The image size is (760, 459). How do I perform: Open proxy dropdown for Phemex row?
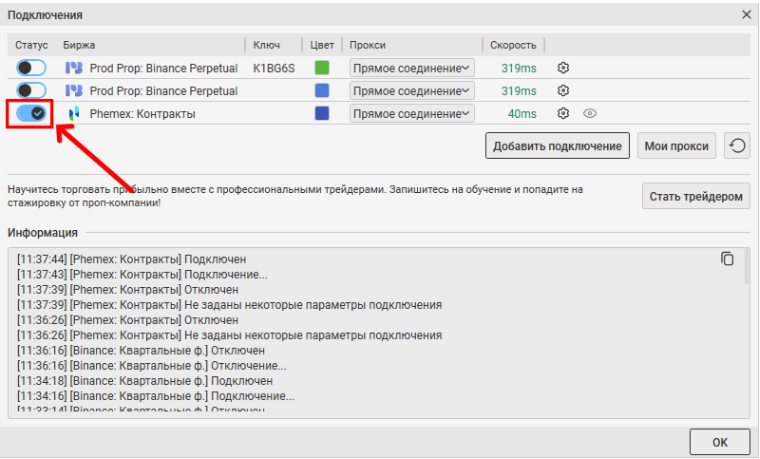411,114
